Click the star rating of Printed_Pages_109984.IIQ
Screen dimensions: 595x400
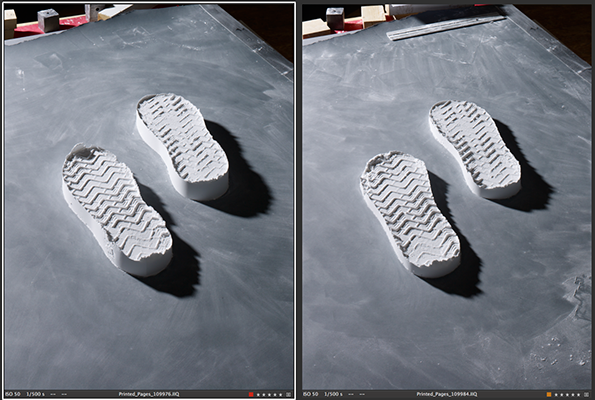(567, 395)
